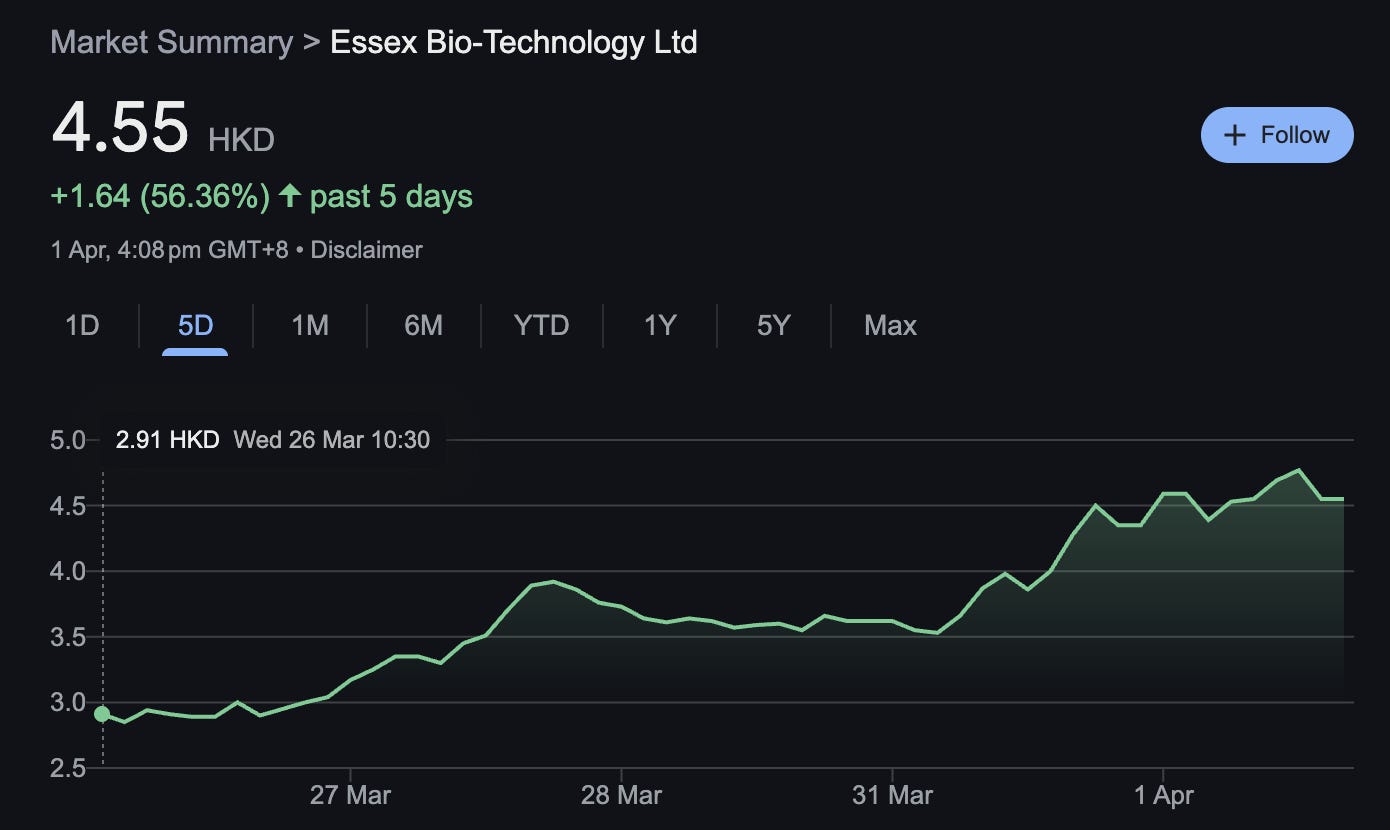Click the HKD currency label beside price

click(x=241, y=140)
